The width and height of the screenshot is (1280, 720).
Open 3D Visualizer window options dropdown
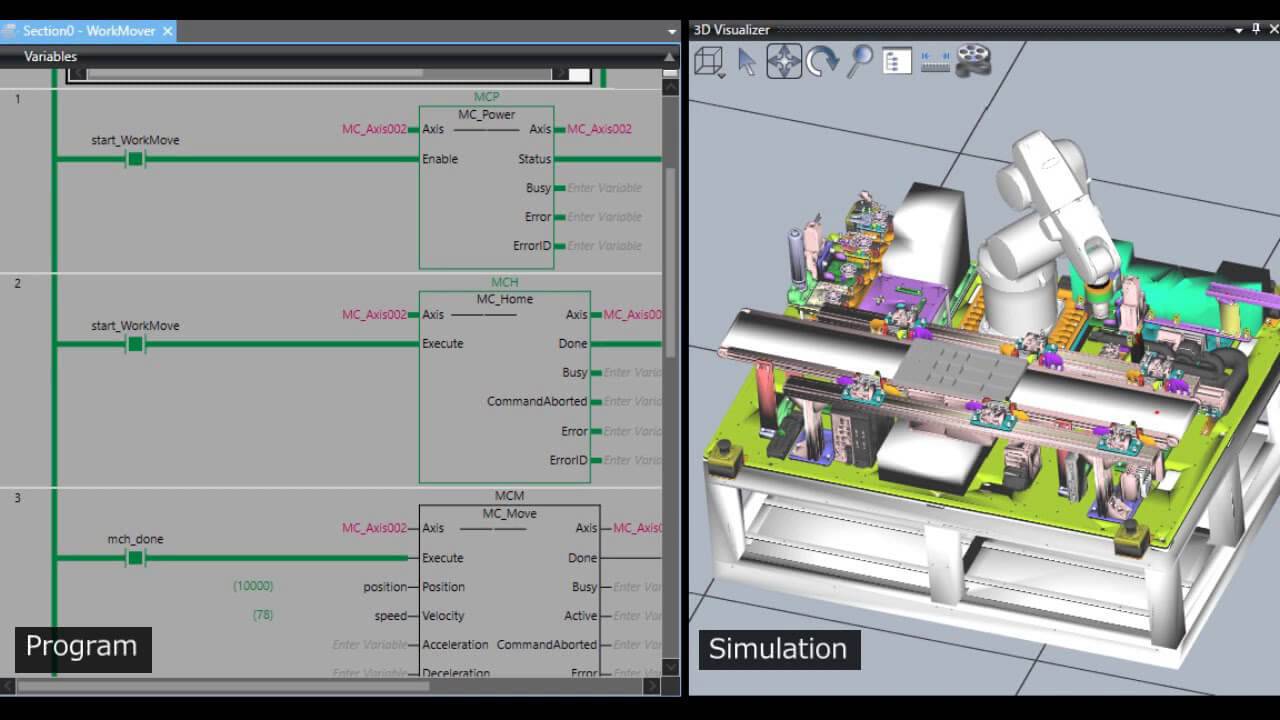click(x=1238, y=30)
